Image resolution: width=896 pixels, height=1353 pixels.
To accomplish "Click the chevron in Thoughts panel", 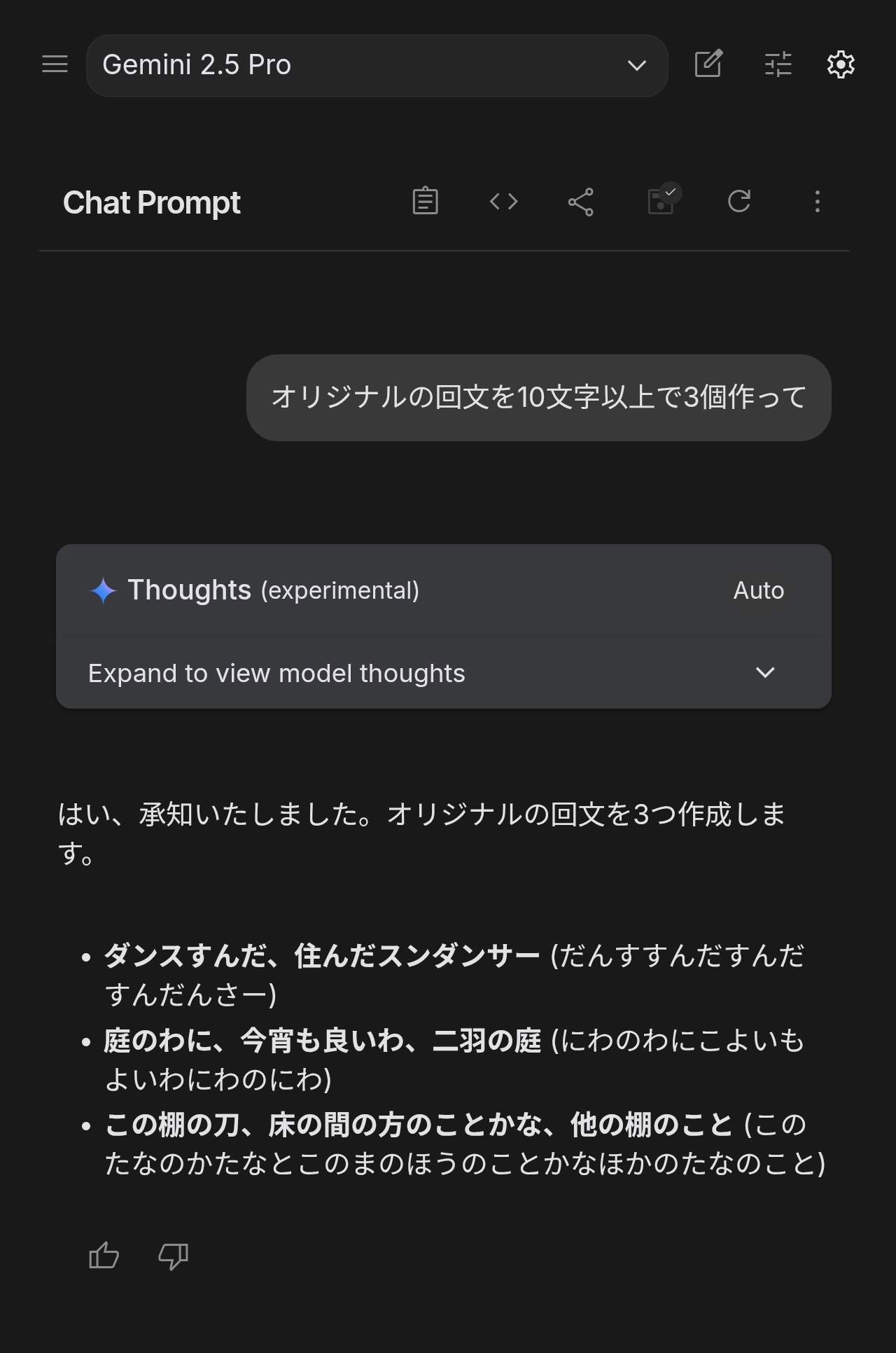I will click(765, 673).
